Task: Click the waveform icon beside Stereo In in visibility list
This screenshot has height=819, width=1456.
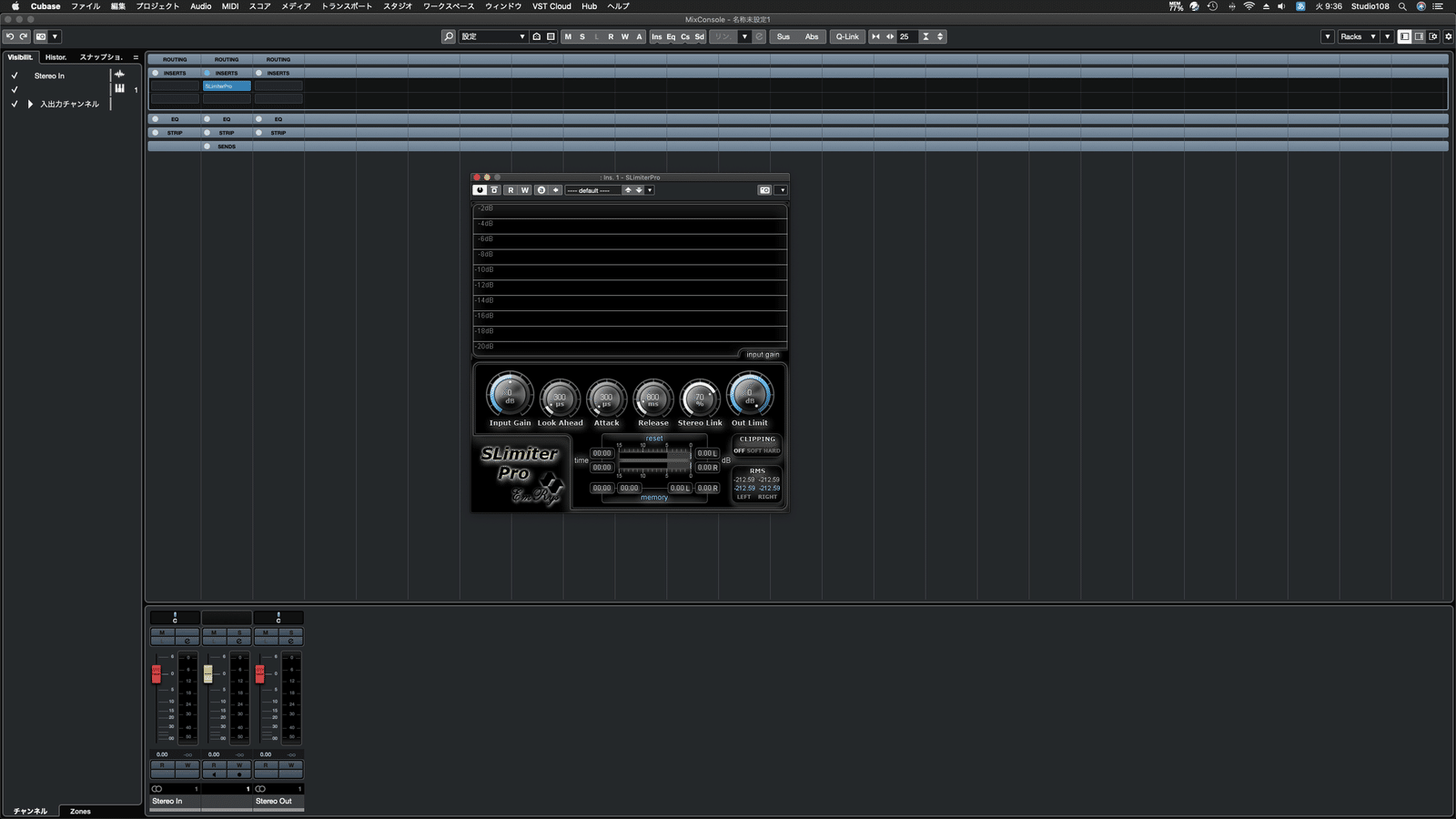Action: pyautogui.click(x=119, y=75)
